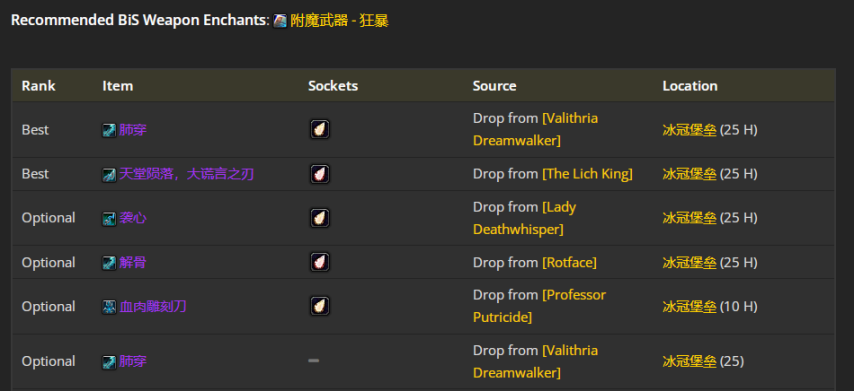
Task: Click the Rank column header
Action: tap(38, 85)
